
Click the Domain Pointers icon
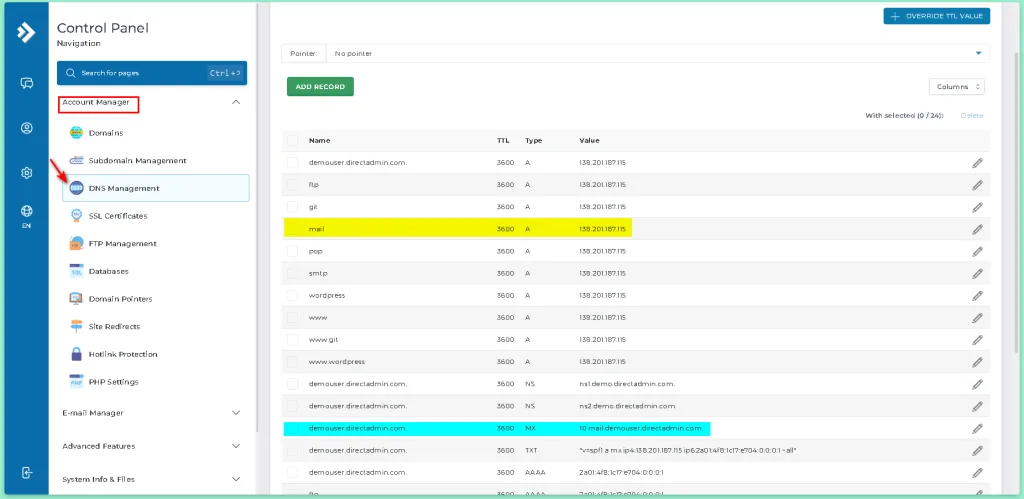76,298
